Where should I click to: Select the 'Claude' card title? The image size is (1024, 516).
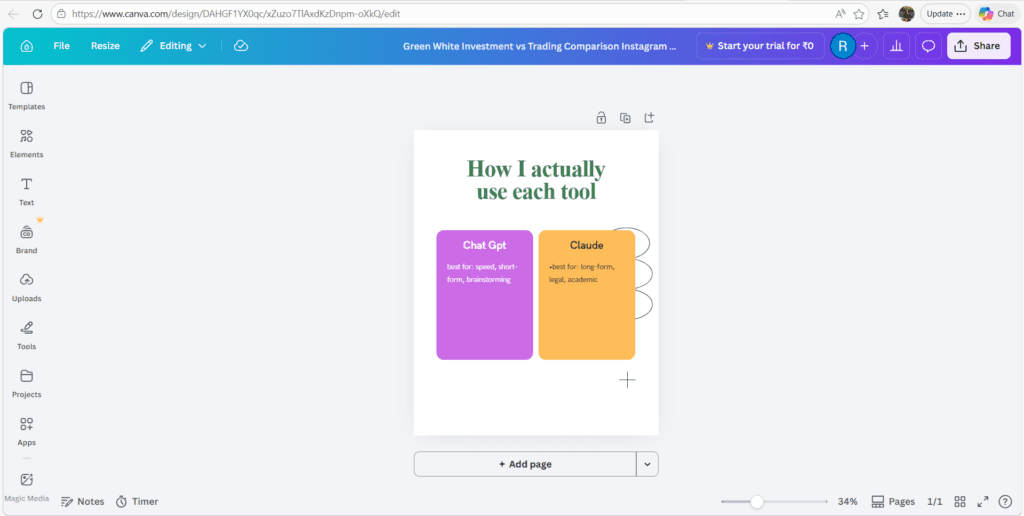point(586,246)
